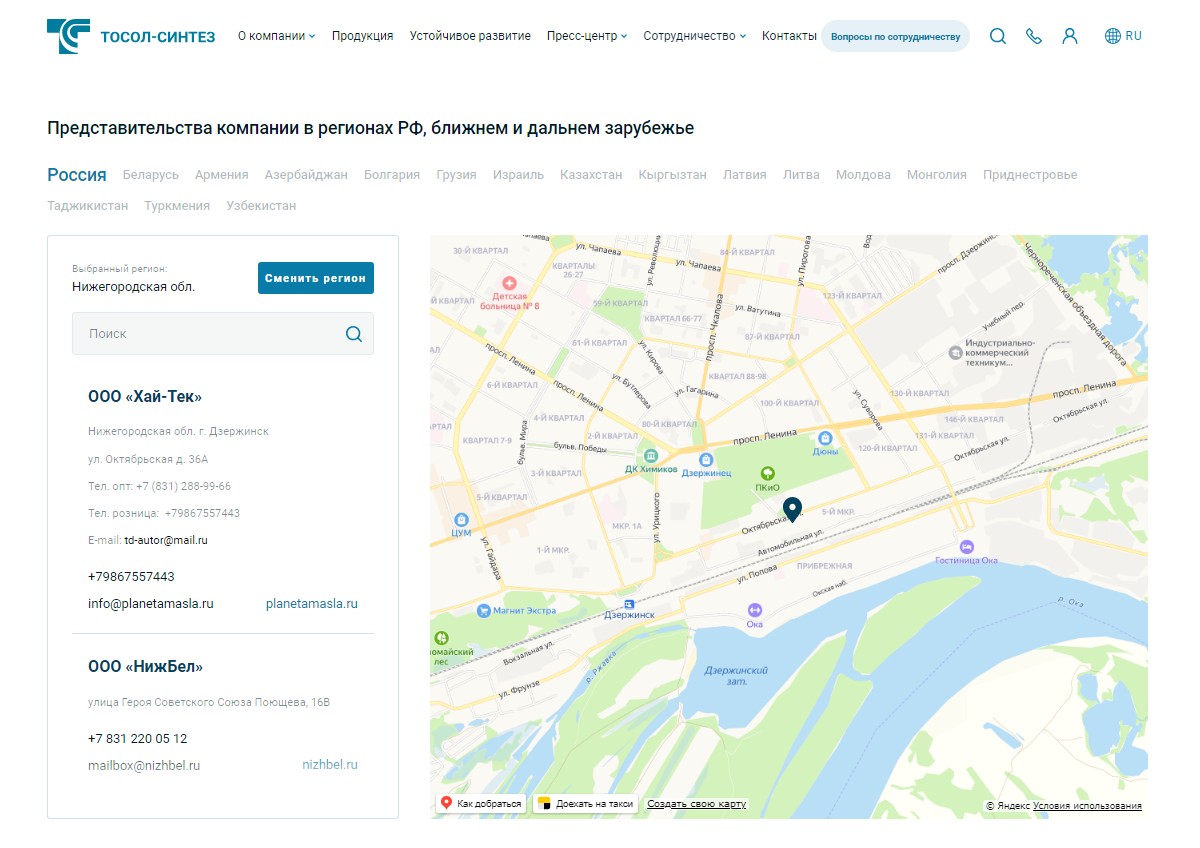Expand Сотрудничество dropdown menu
The image size is (1200, 848).
pos(695,36)
